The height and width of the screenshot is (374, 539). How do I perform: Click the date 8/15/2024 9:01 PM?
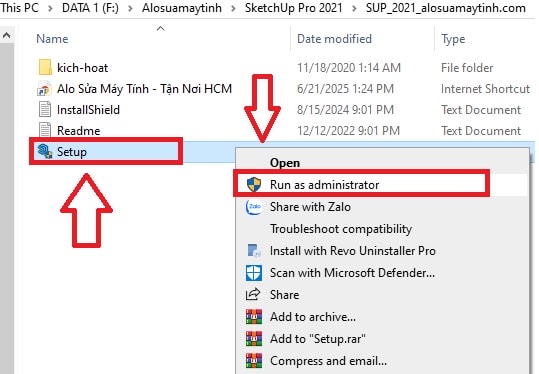[x=345, y=110]
